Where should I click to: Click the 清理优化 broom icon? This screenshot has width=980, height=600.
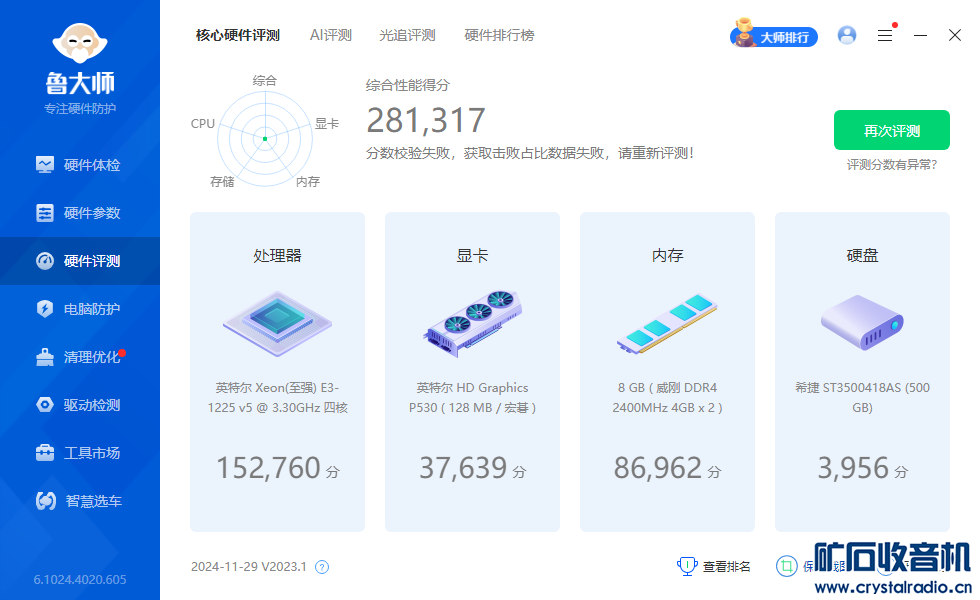tap(45, 357)
